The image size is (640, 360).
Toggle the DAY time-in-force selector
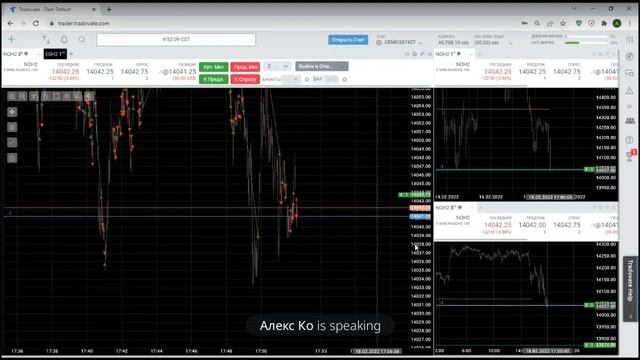325,79
